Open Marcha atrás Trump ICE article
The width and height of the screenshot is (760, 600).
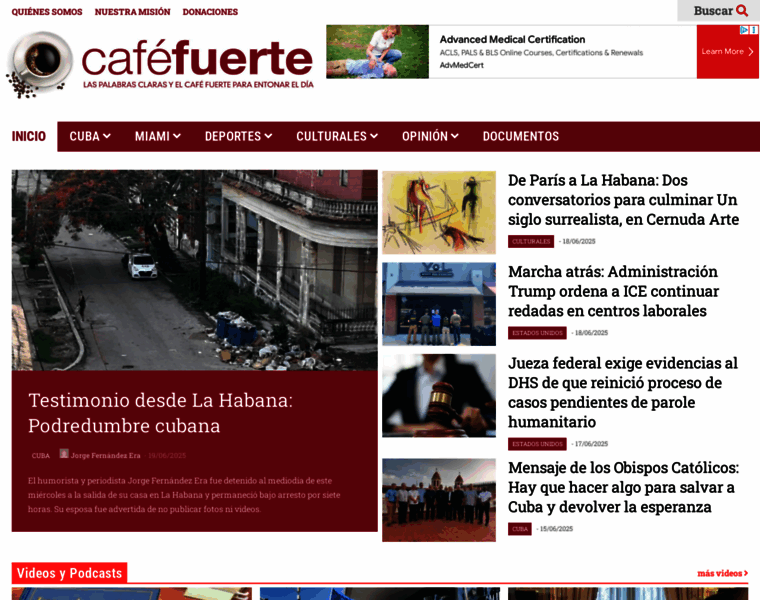pos(613,291)
